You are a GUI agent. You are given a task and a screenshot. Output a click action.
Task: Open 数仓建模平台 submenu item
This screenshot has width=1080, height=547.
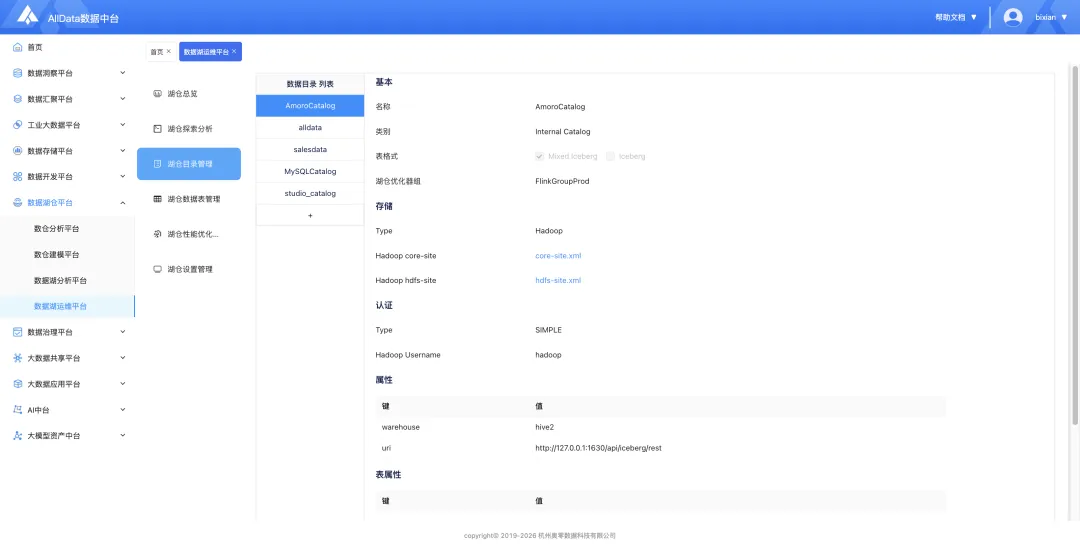coord(68,255)
